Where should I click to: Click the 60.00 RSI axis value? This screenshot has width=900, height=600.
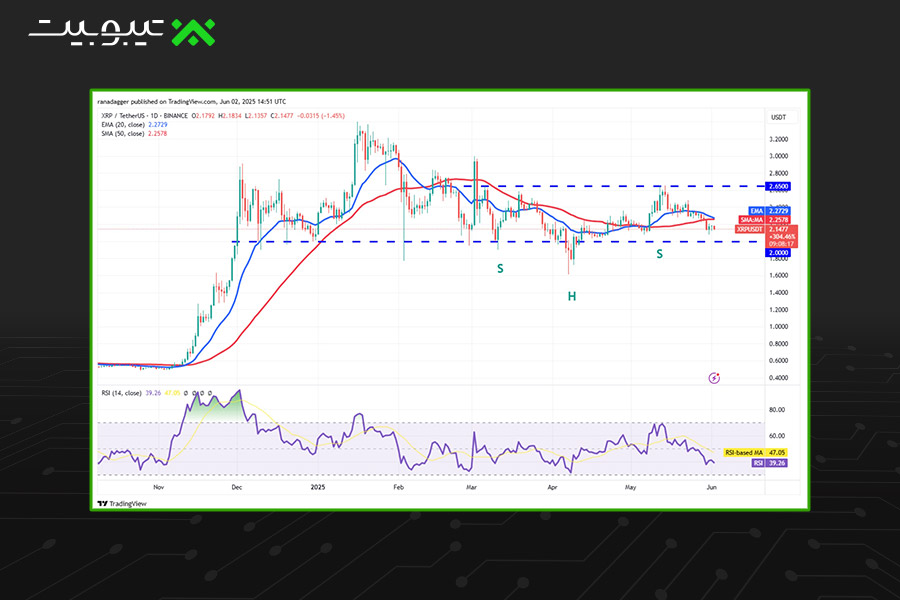777,436
